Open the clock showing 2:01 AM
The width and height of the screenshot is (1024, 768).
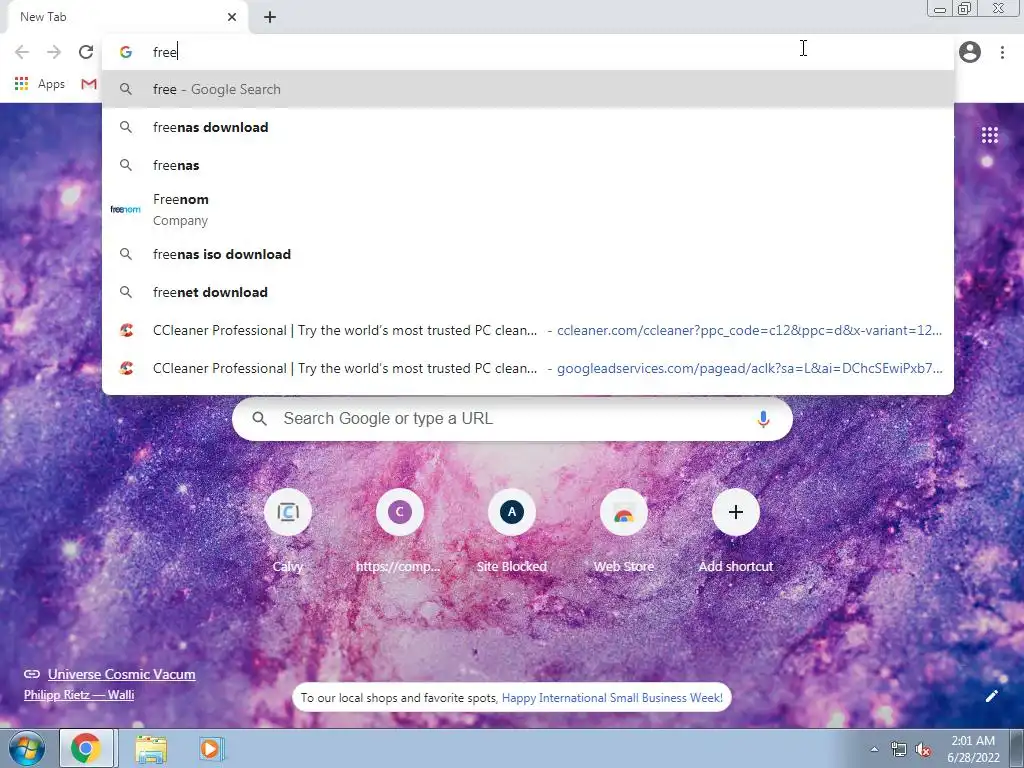coord(973,749)
